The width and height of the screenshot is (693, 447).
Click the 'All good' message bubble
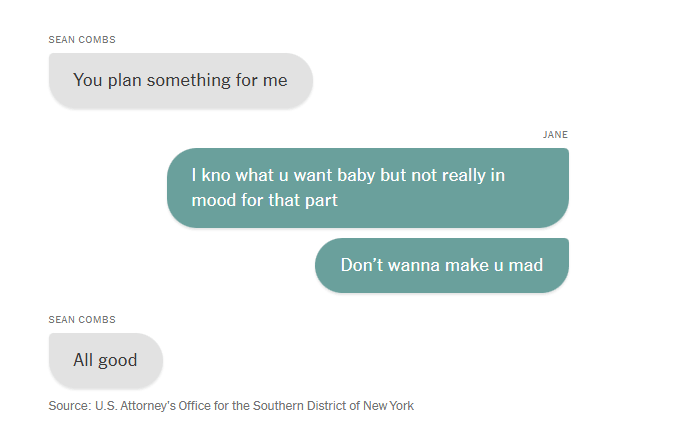[106, 360]
